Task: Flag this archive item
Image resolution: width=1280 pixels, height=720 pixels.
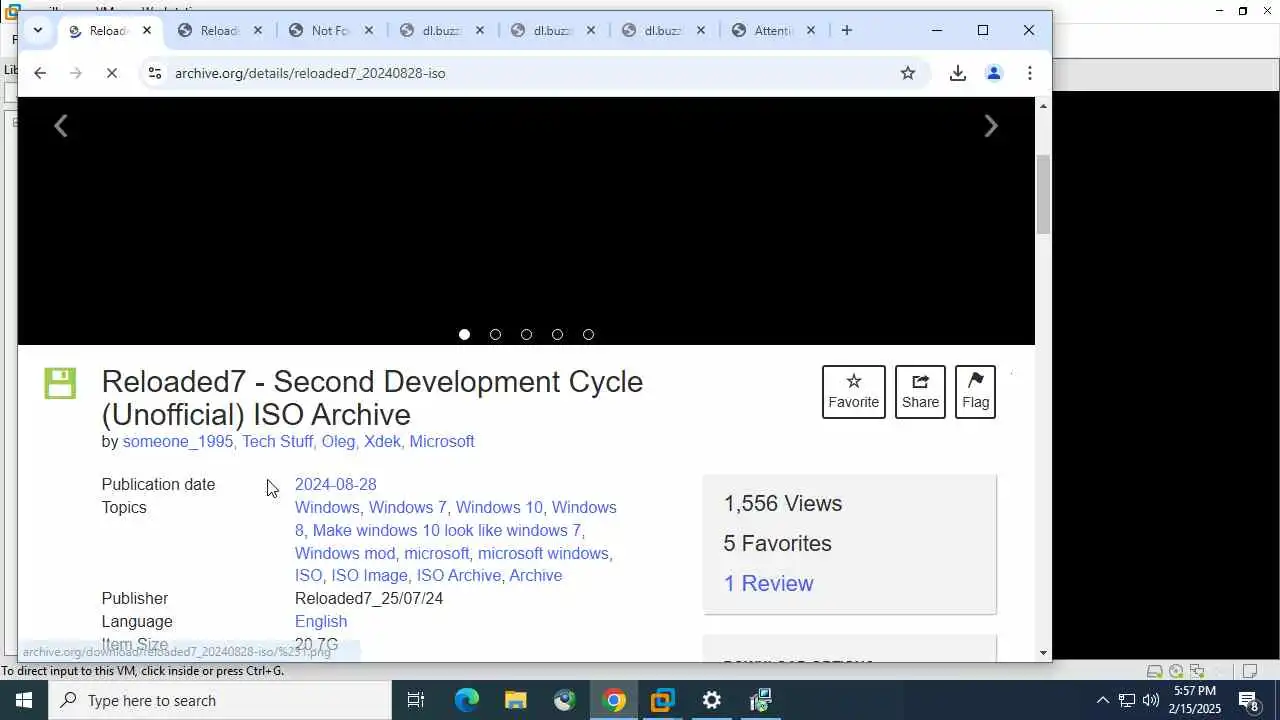Action: click(x=975, y=392)
